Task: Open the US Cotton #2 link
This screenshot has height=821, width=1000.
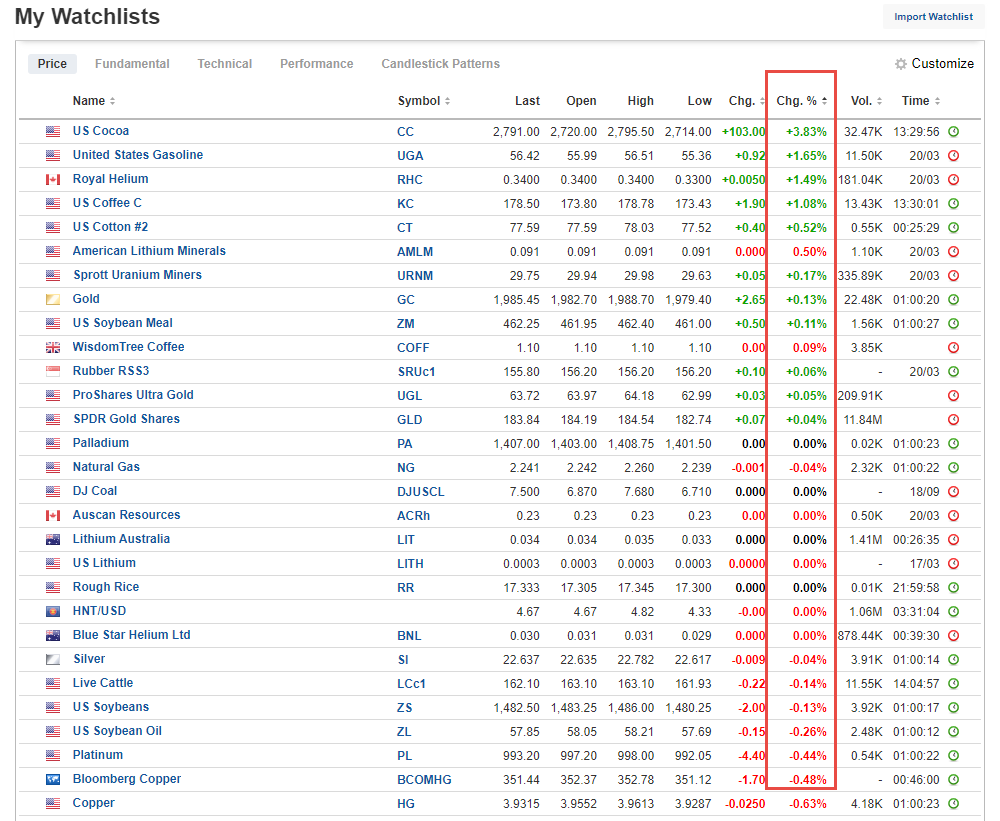Action: tap(110, 227)
